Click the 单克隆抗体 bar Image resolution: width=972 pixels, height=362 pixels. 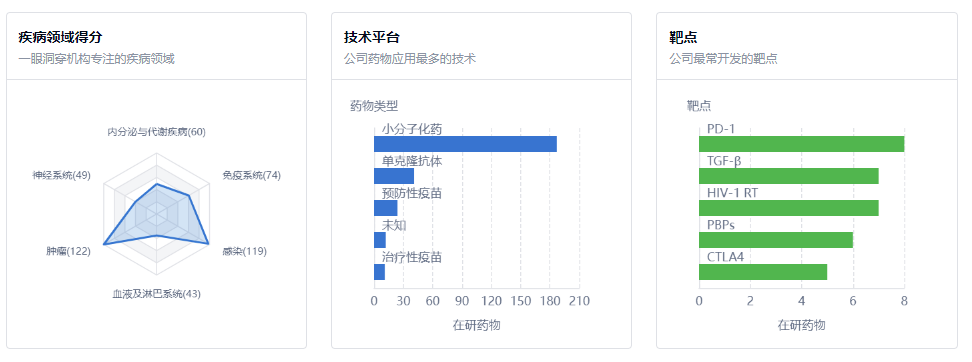(394, 176)
